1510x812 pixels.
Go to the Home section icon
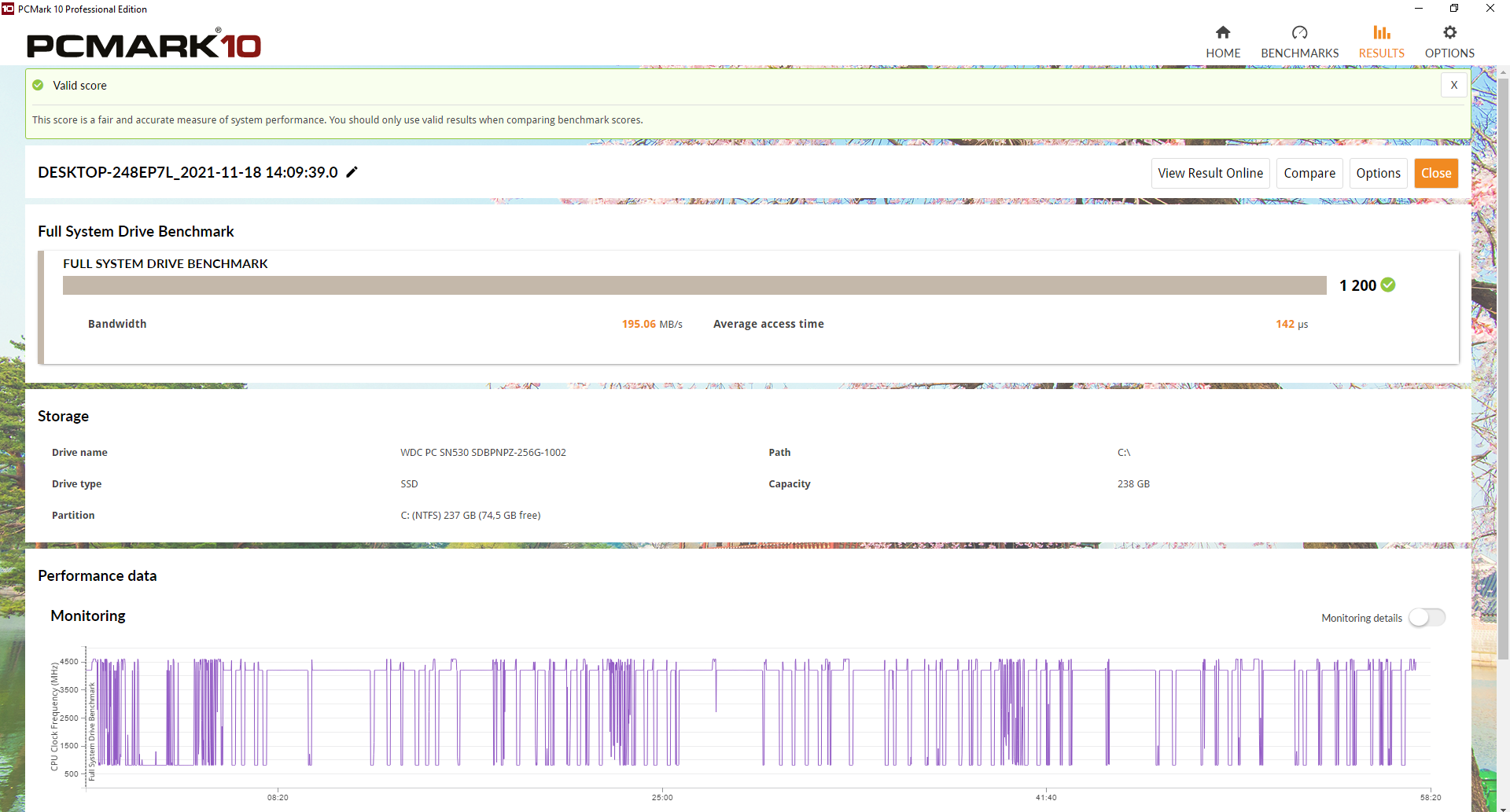1223,32
